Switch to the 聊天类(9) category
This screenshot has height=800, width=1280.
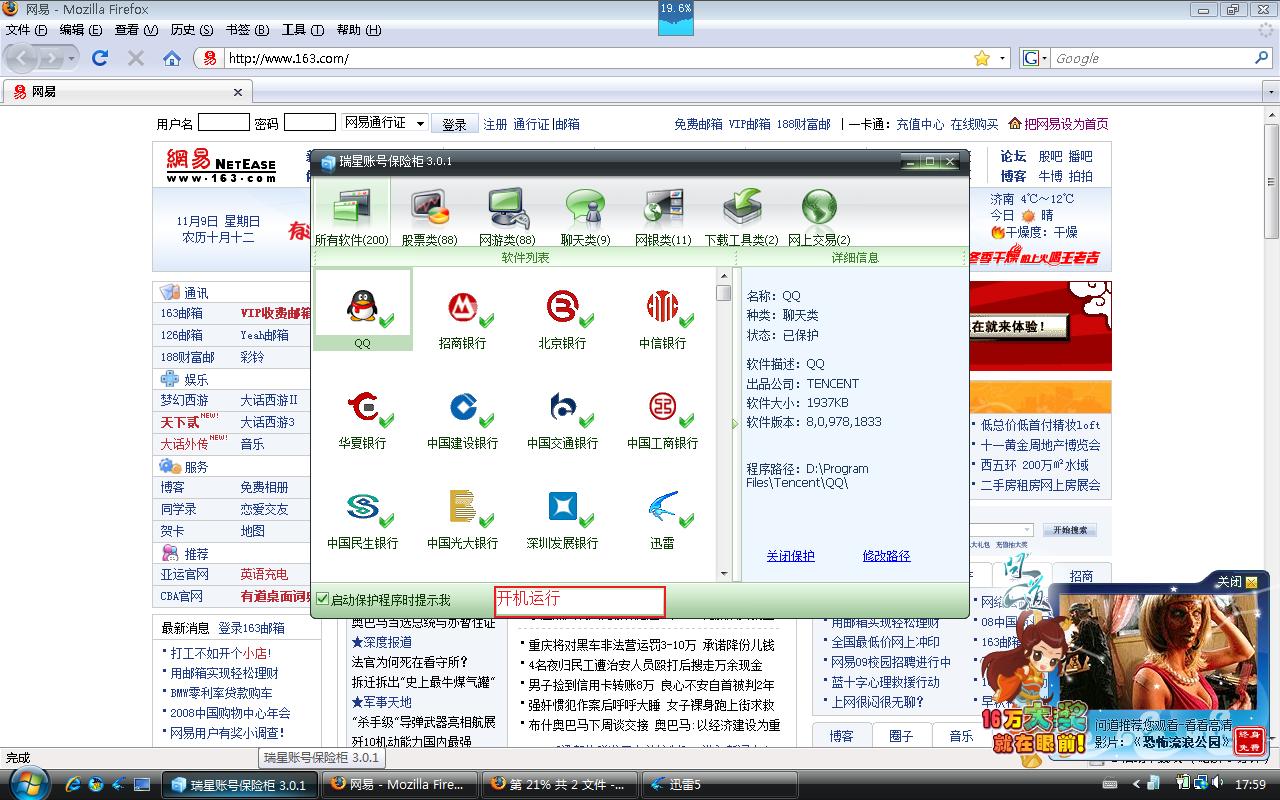585,216
